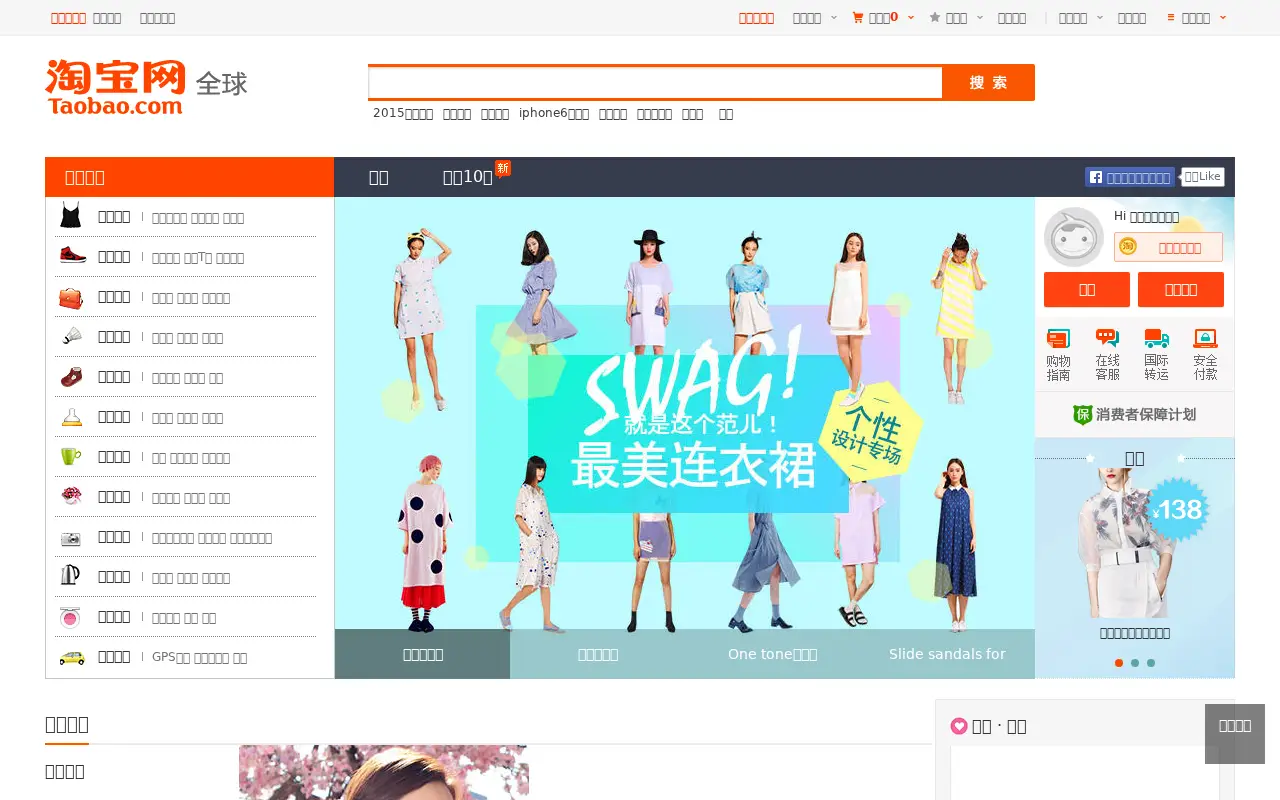
Task: Click the baby bottle category icon
Action: pyautogui.click(x=71, y=417)
